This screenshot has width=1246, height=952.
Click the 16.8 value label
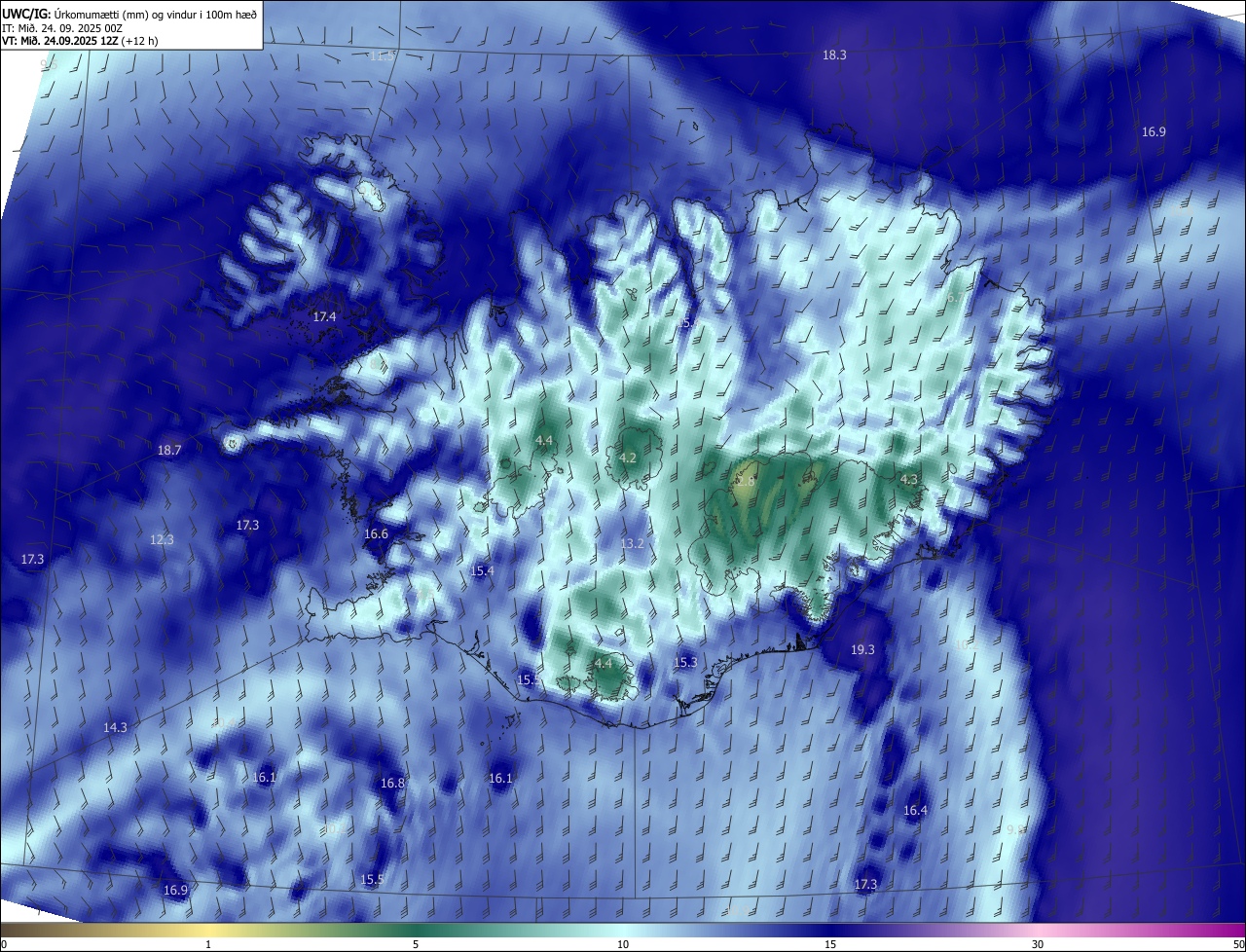click(x=392, y=784)
